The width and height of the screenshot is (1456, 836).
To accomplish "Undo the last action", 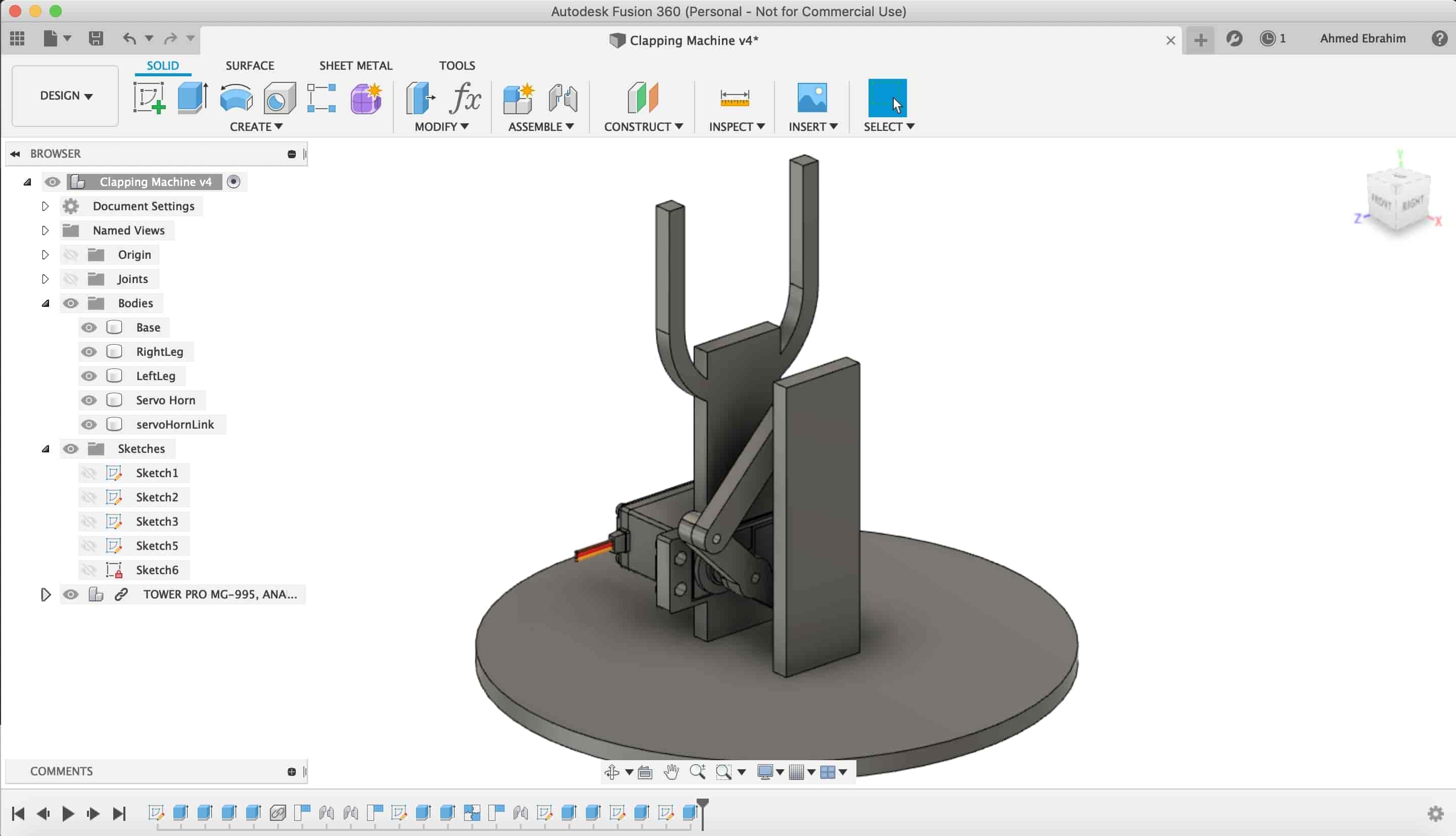I will coord(130,38).
